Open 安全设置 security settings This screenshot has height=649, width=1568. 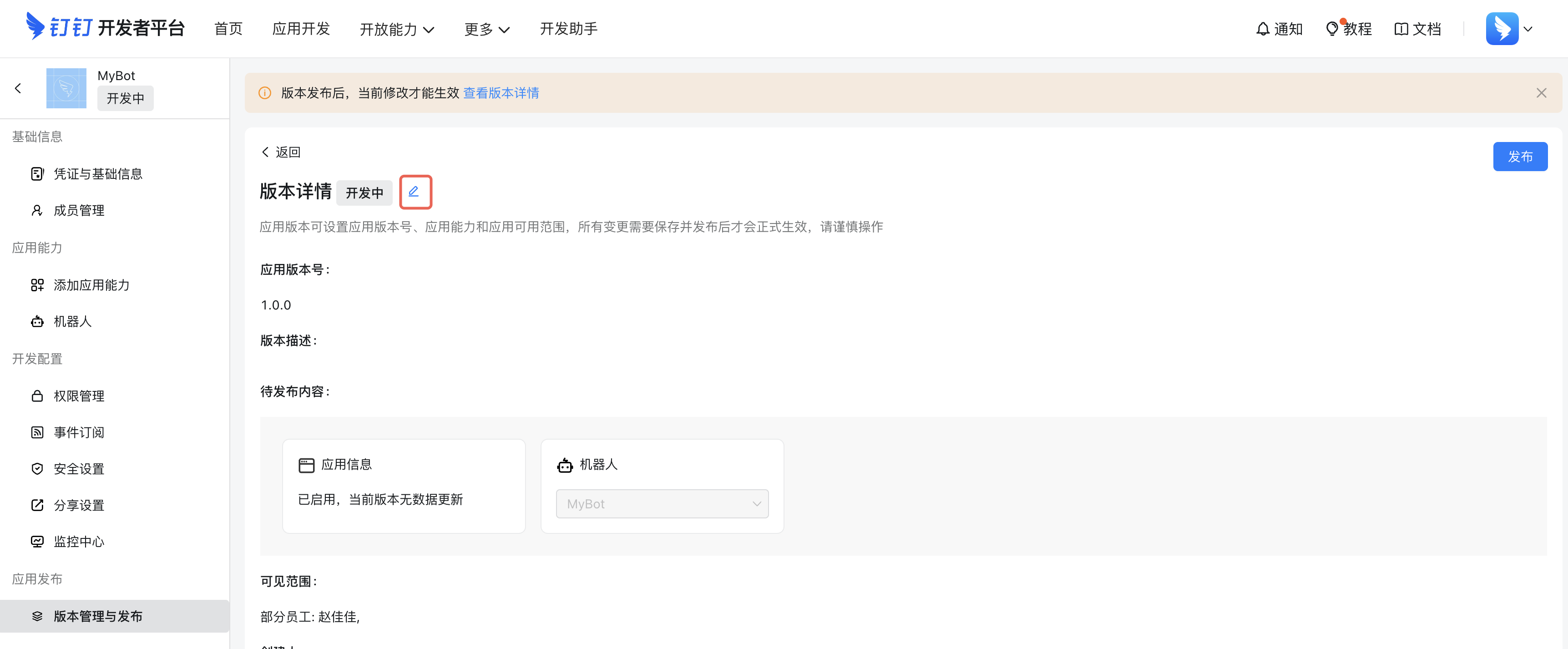(x=79, y=469)
